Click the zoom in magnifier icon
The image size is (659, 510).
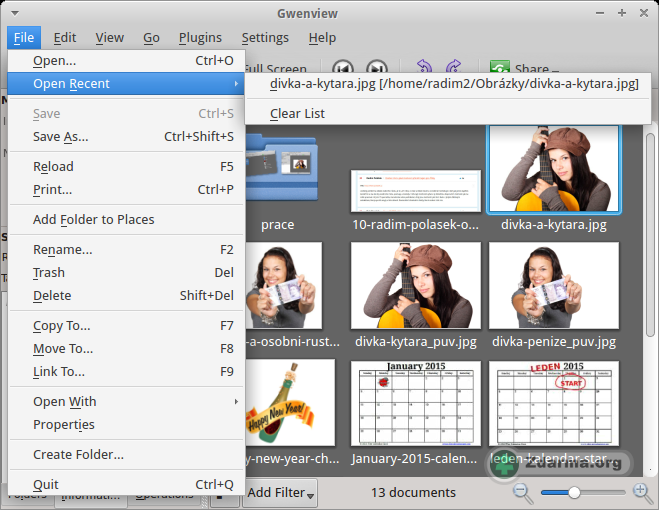643,493
